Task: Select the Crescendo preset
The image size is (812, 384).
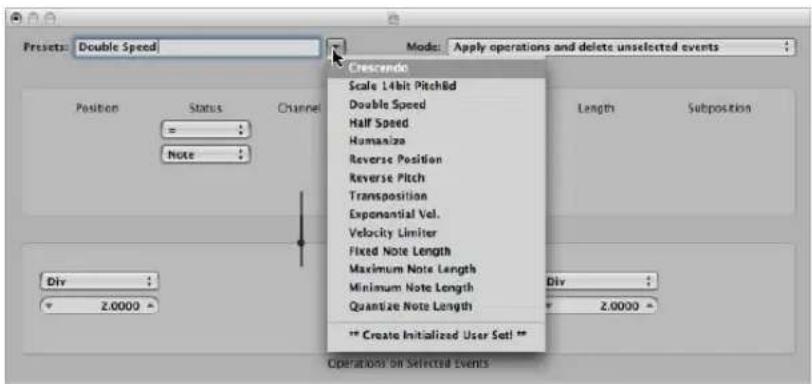Action: point(436,68)
